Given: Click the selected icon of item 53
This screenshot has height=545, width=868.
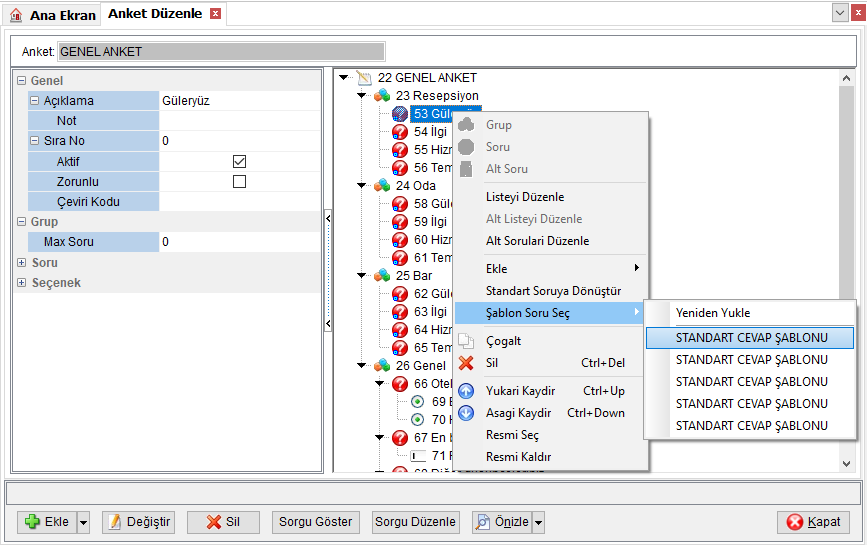Looking at the screenshot, I should point(400,114).
